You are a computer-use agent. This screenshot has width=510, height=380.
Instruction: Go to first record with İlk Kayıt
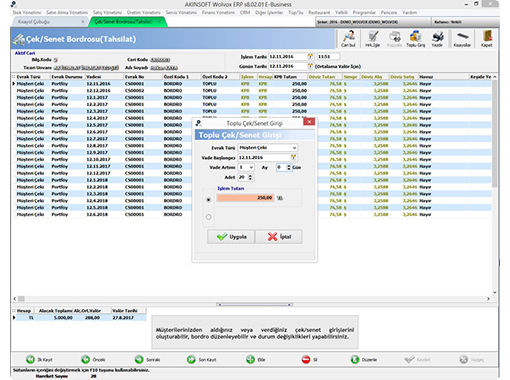pos(39,359)
